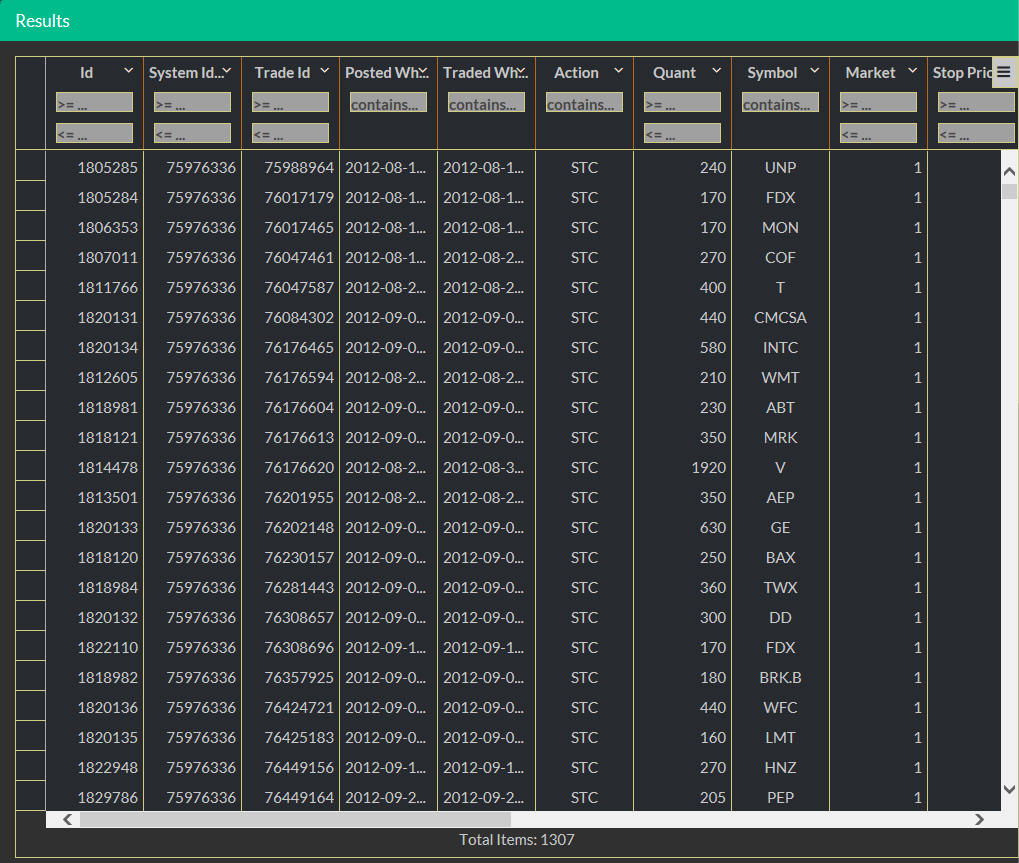Click the Symbol contains filter field

point(780,103)
